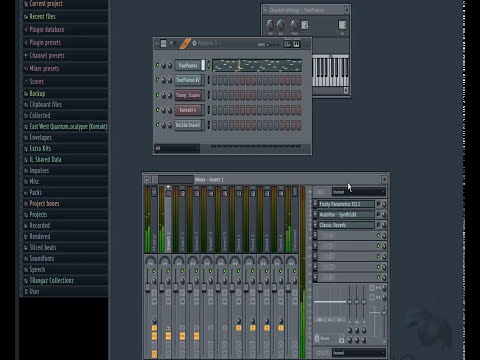Click TruePianos channel button
The image size is (480, 360).
coord(188,65)
